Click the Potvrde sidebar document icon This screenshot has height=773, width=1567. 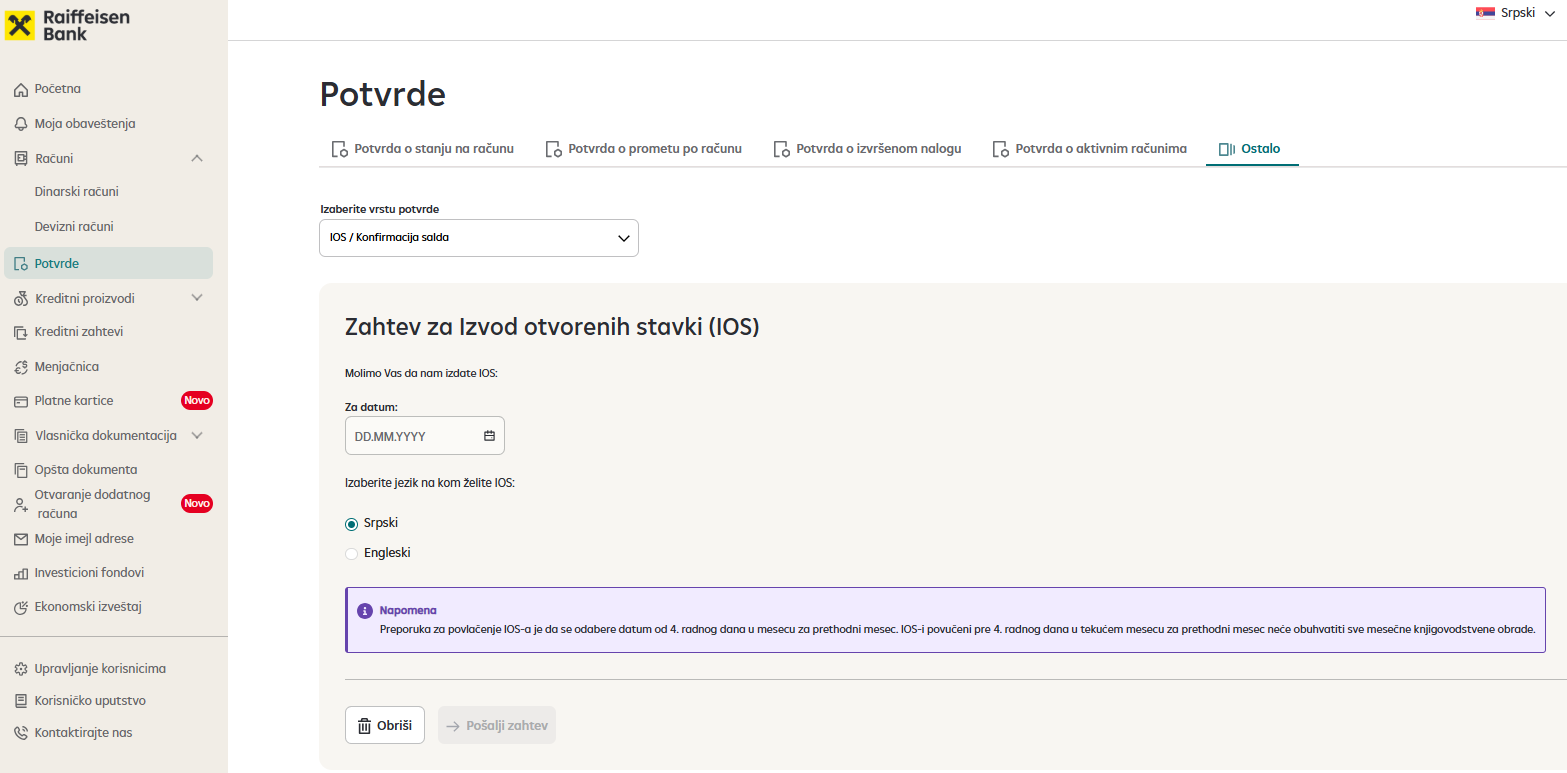[x=21, y=264]
